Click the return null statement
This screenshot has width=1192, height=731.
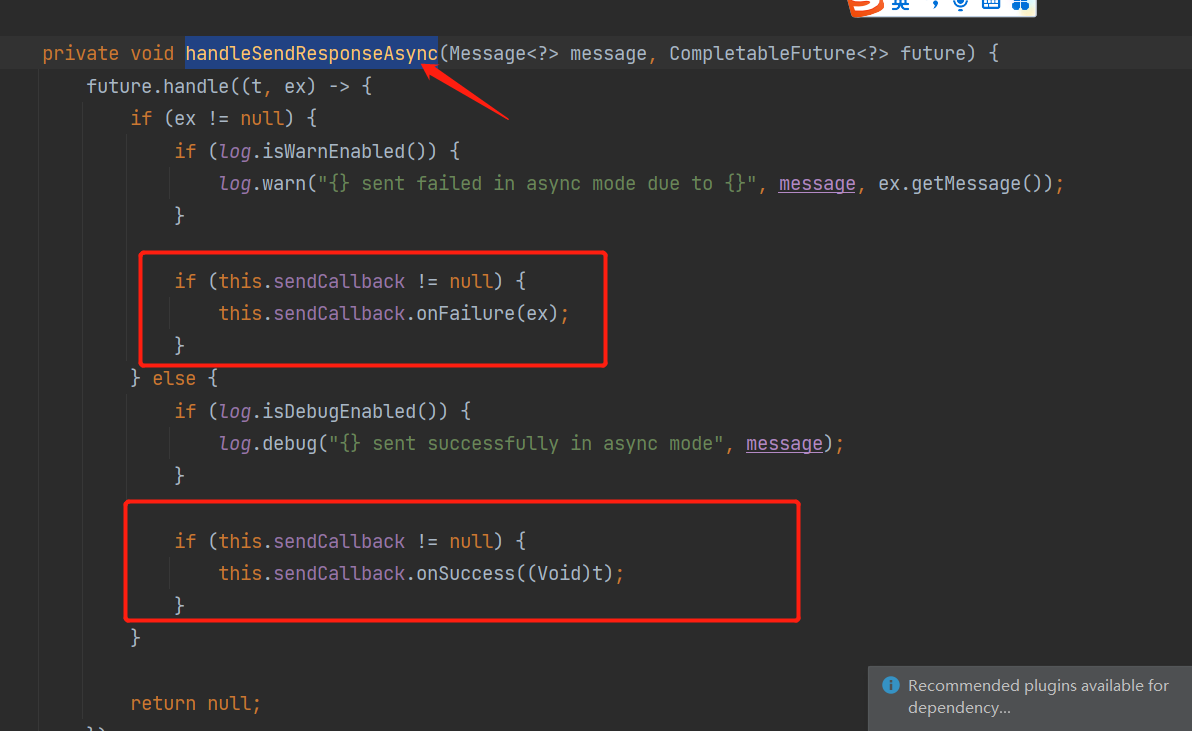click(x=196, y=703)
